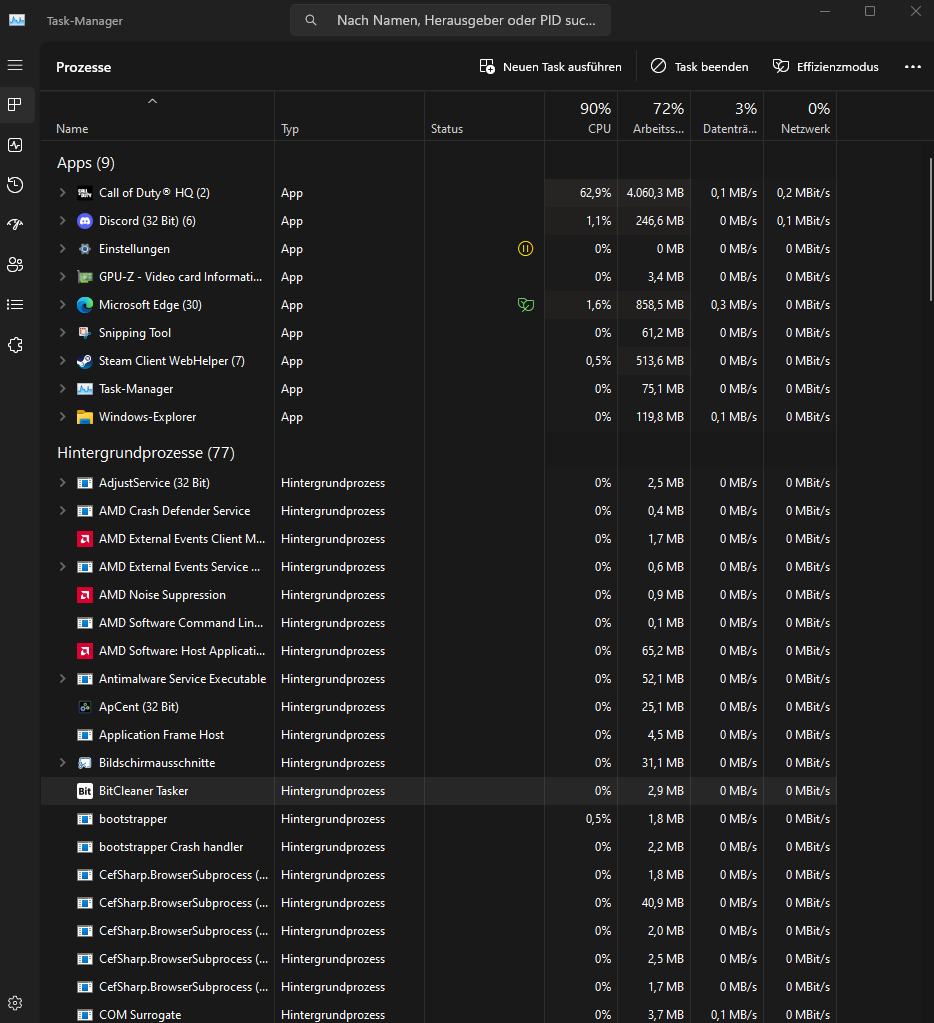Click the ApCent (32 Bit) icon
Viewport: 934px width, 1023px height.
pyautogui.click(x=85, y=707)
